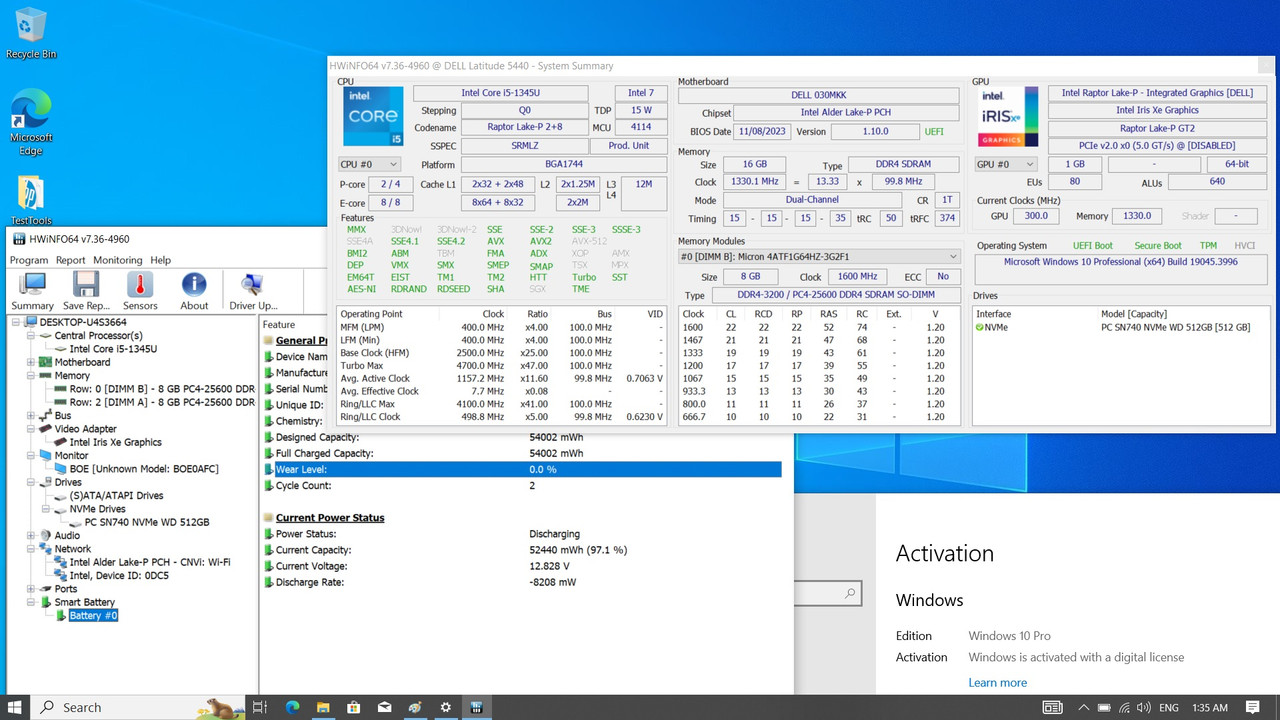Image resolution: width=1280 pixels, height=720 pixels.
Task: Open the notification center icon
Action: pos(1250,708)
